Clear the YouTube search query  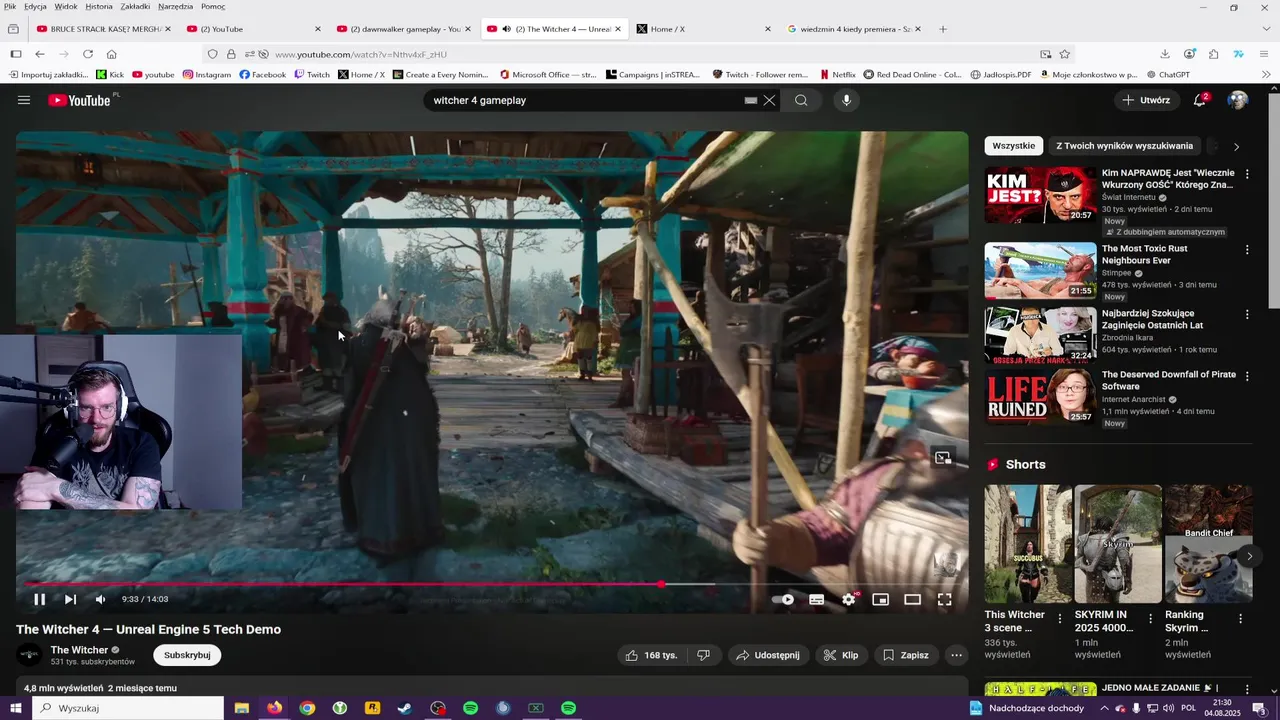tap(769, 100)
